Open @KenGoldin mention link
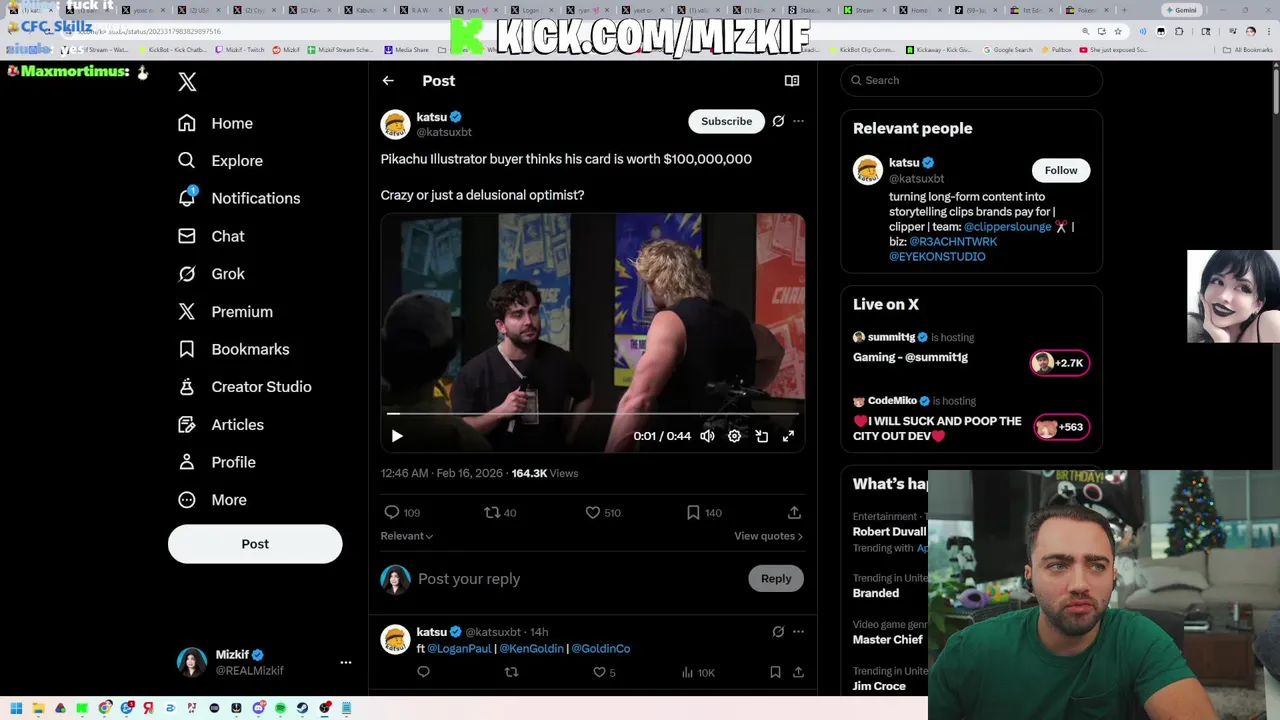This screenshot has width=1280, height=720. (x=531, y=648)
